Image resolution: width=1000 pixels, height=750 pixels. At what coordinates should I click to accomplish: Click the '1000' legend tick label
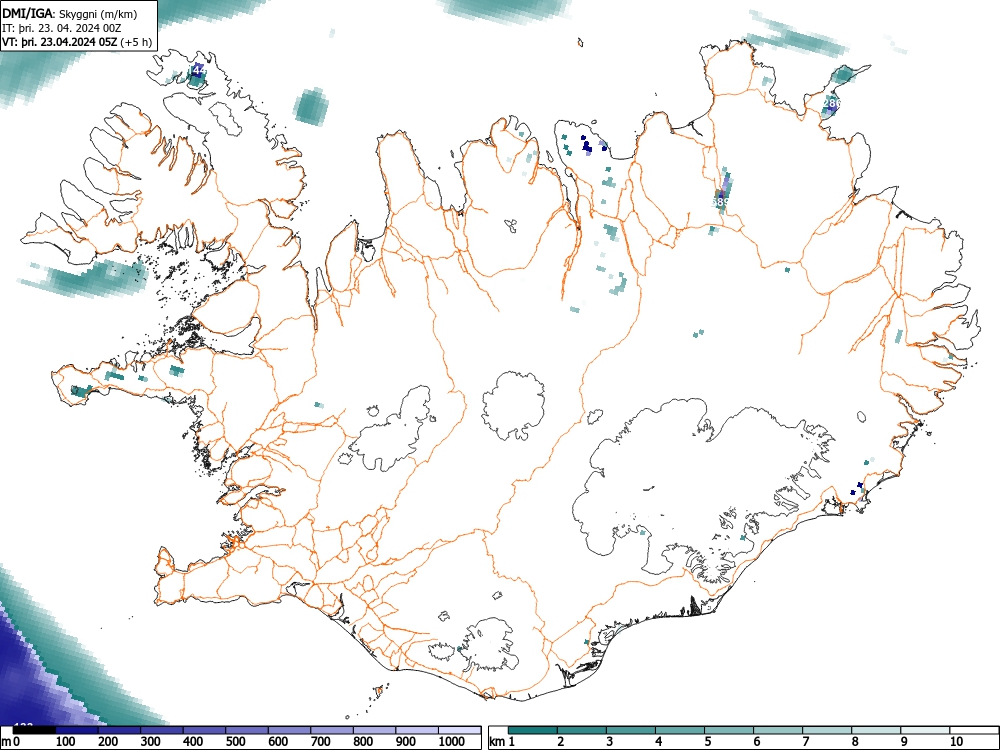452,742
